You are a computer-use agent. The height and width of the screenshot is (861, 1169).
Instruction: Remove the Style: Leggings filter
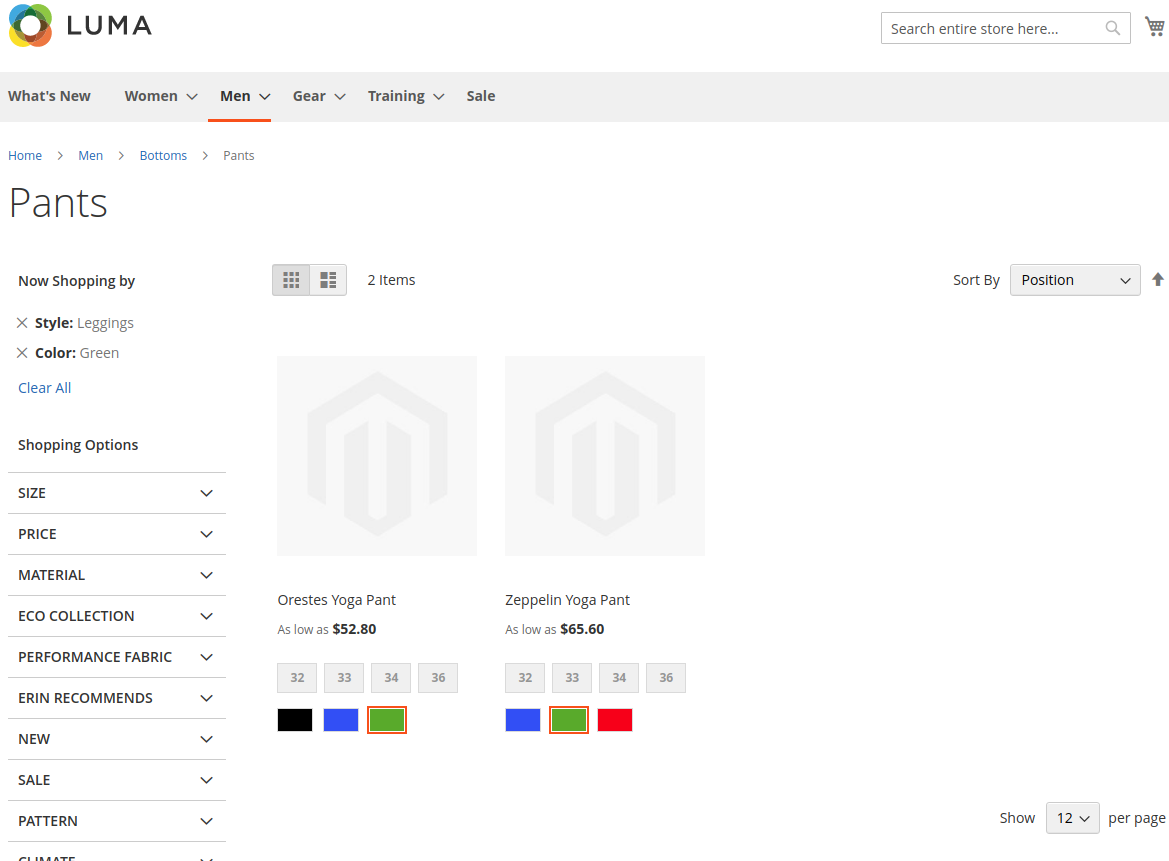pyautogui.click(x=22, y=322)
